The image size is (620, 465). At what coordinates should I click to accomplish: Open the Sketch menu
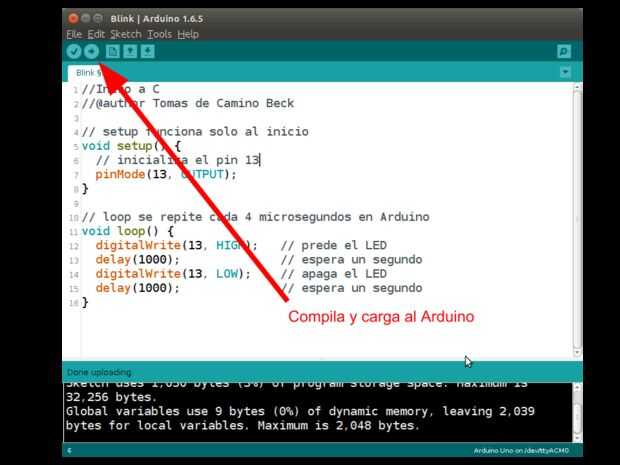[126, 34]
